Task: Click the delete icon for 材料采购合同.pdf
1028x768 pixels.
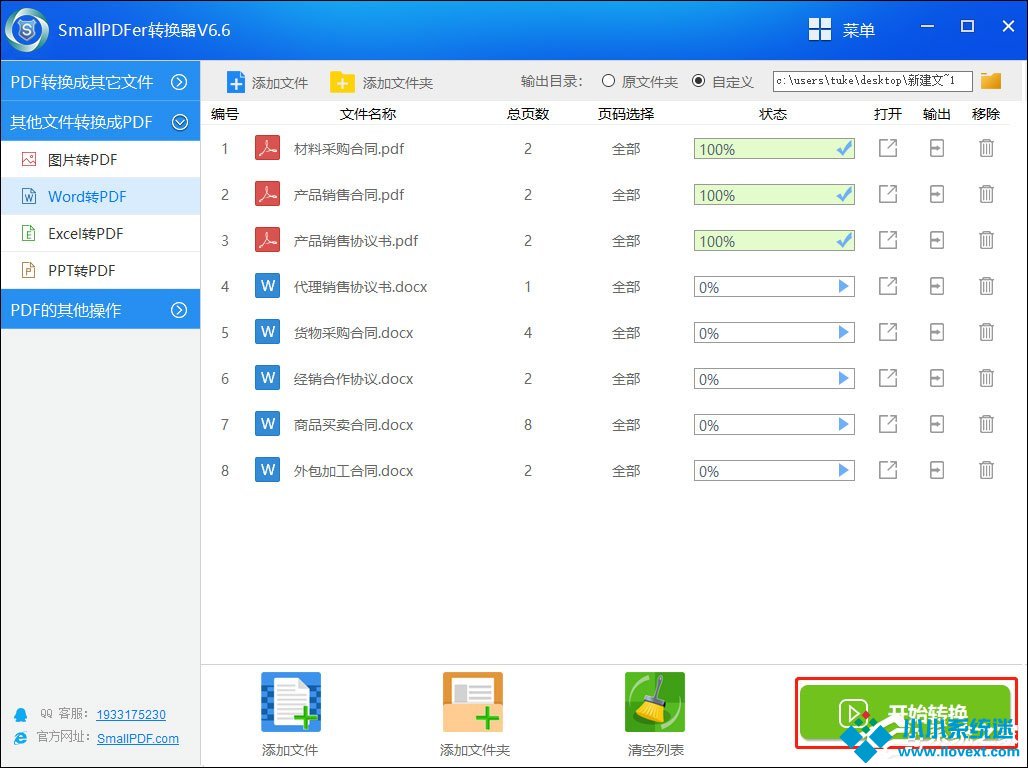Action: 986,149
